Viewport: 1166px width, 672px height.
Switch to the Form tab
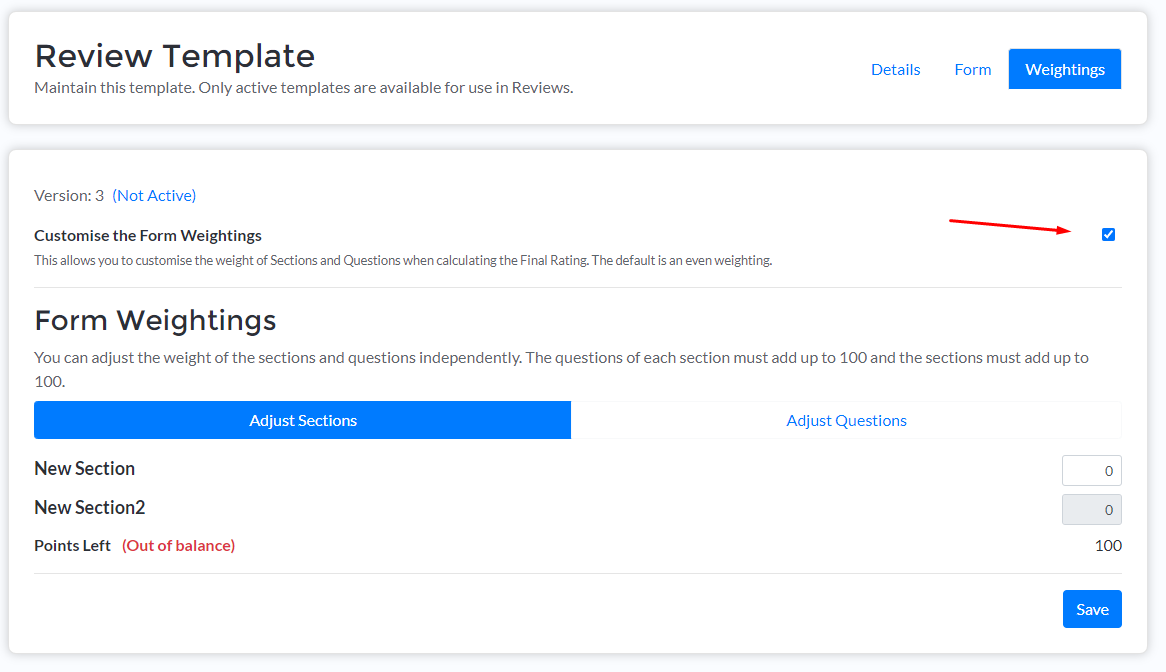click(972, 69)
